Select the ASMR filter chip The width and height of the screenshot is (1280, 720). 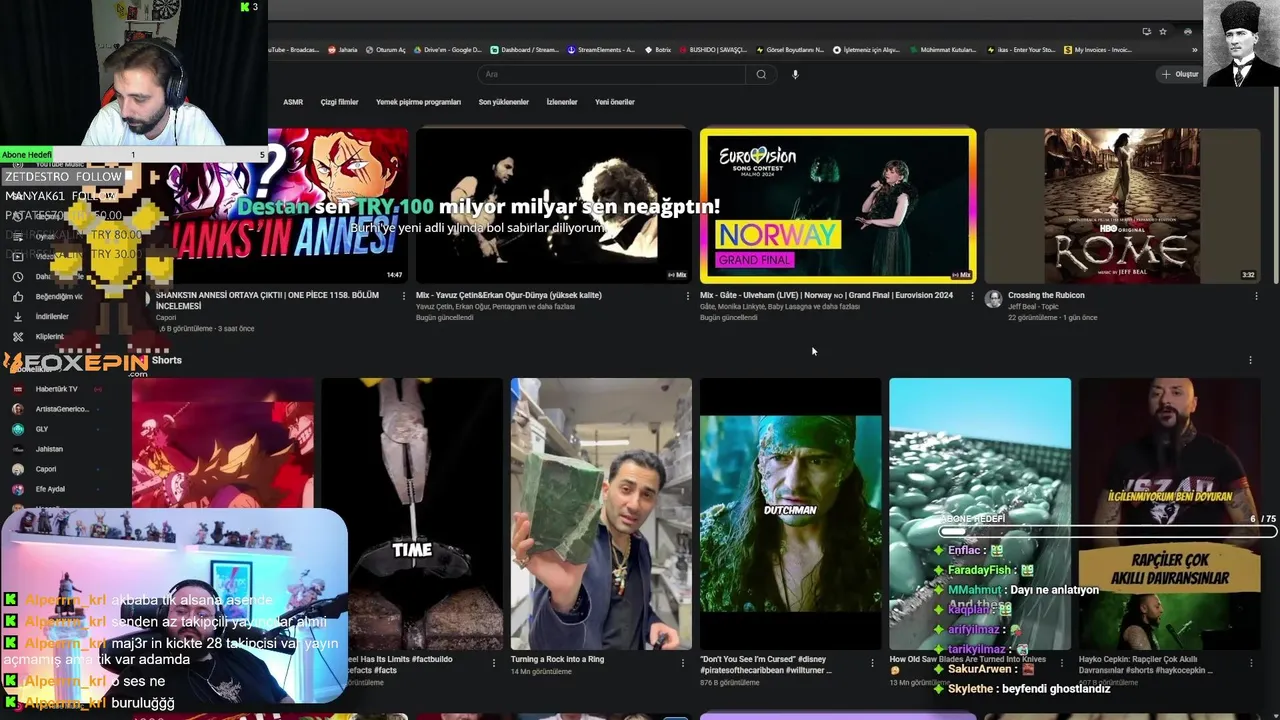click(x=293, y=102)
